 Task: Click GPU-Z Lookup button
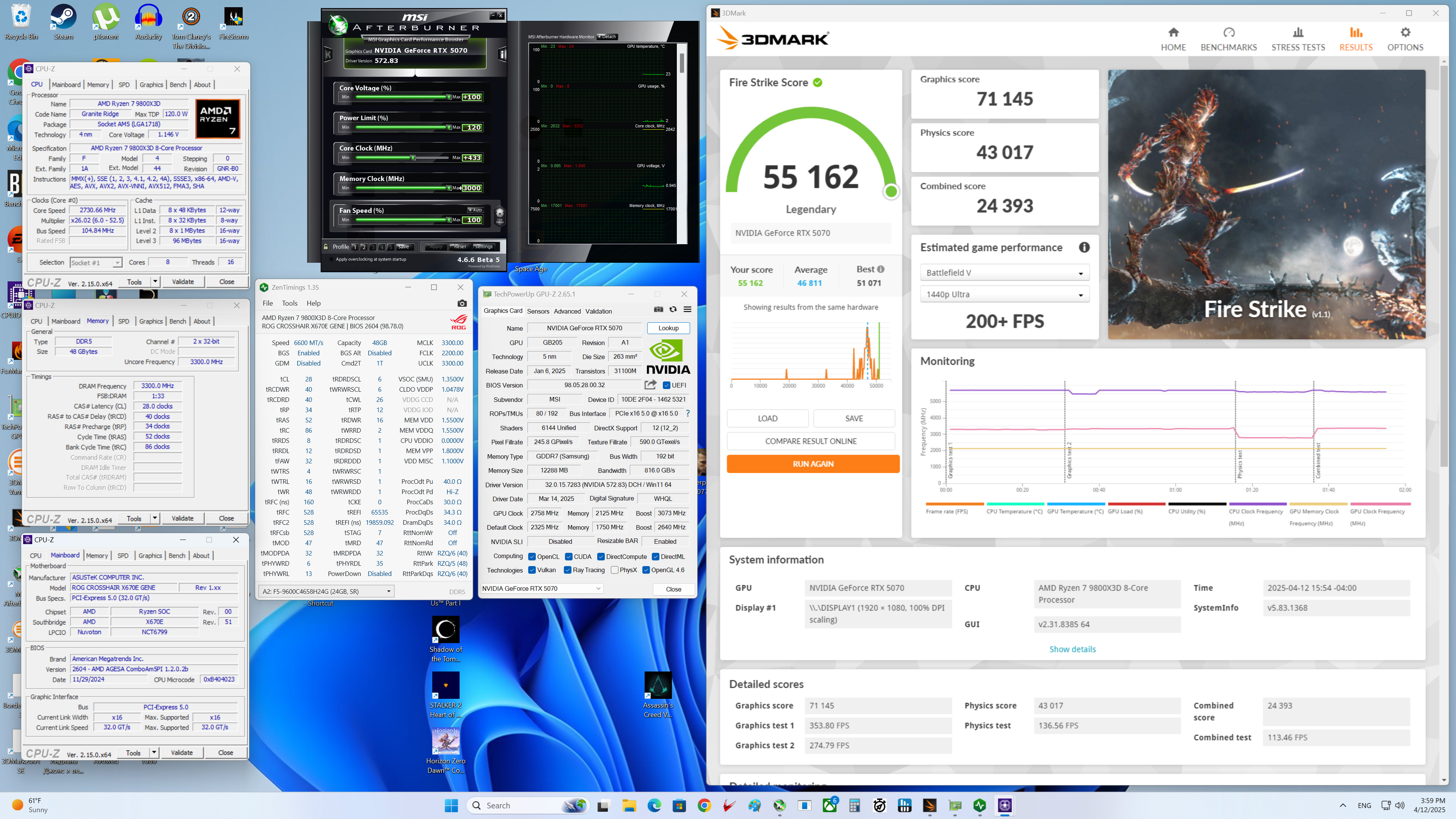pos(668,328)
